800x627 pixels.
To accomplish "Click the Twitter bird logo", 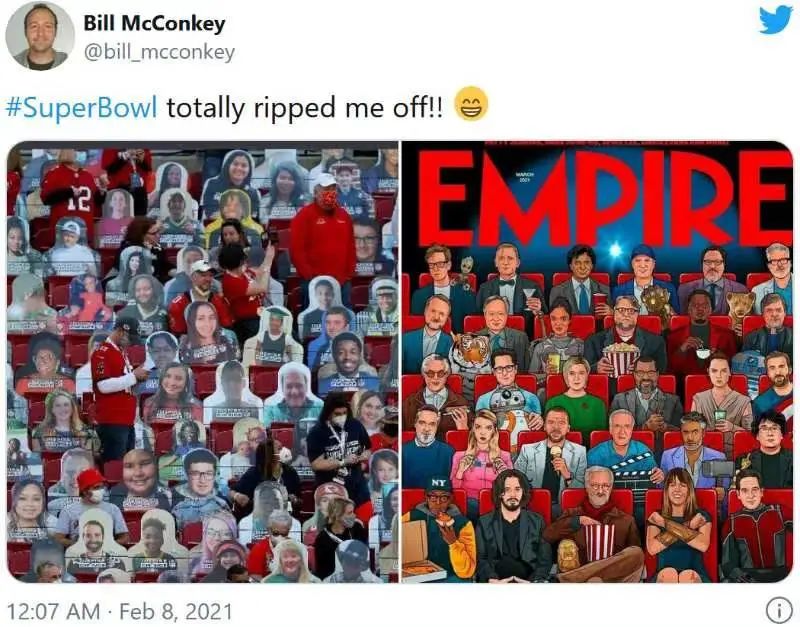I will pos(776,19).
